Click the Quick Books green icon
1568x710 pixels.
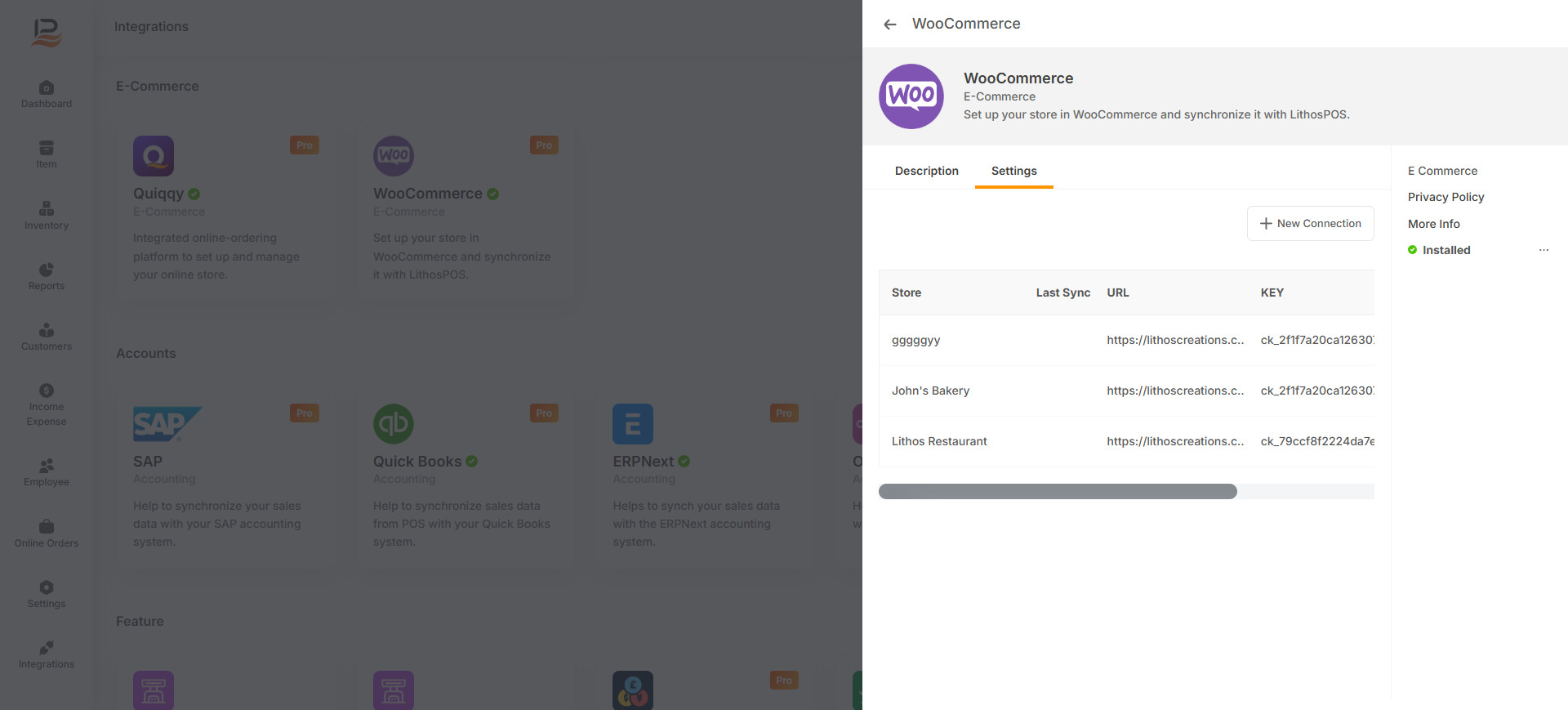394,424
